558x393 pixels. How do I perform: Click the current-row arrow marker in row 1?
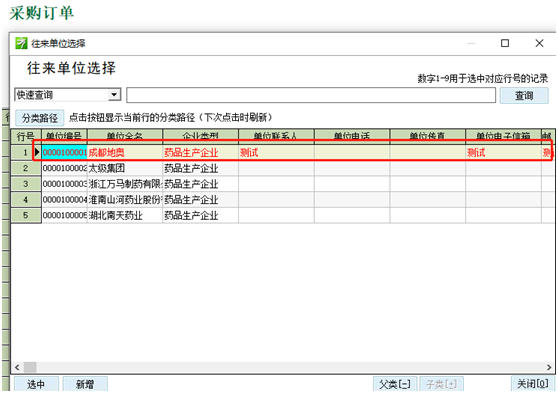pos(37,152)
